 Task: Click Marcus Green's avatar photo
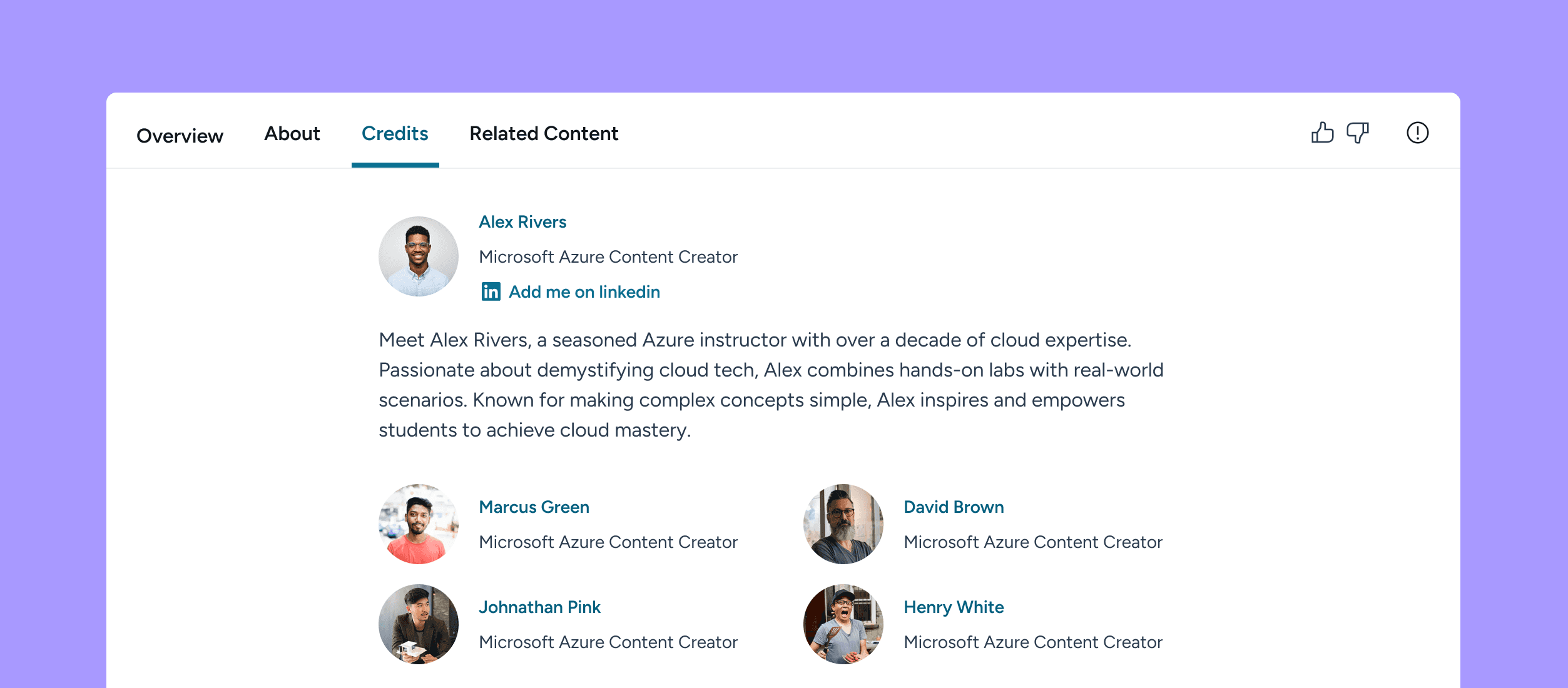click(419, 524)
